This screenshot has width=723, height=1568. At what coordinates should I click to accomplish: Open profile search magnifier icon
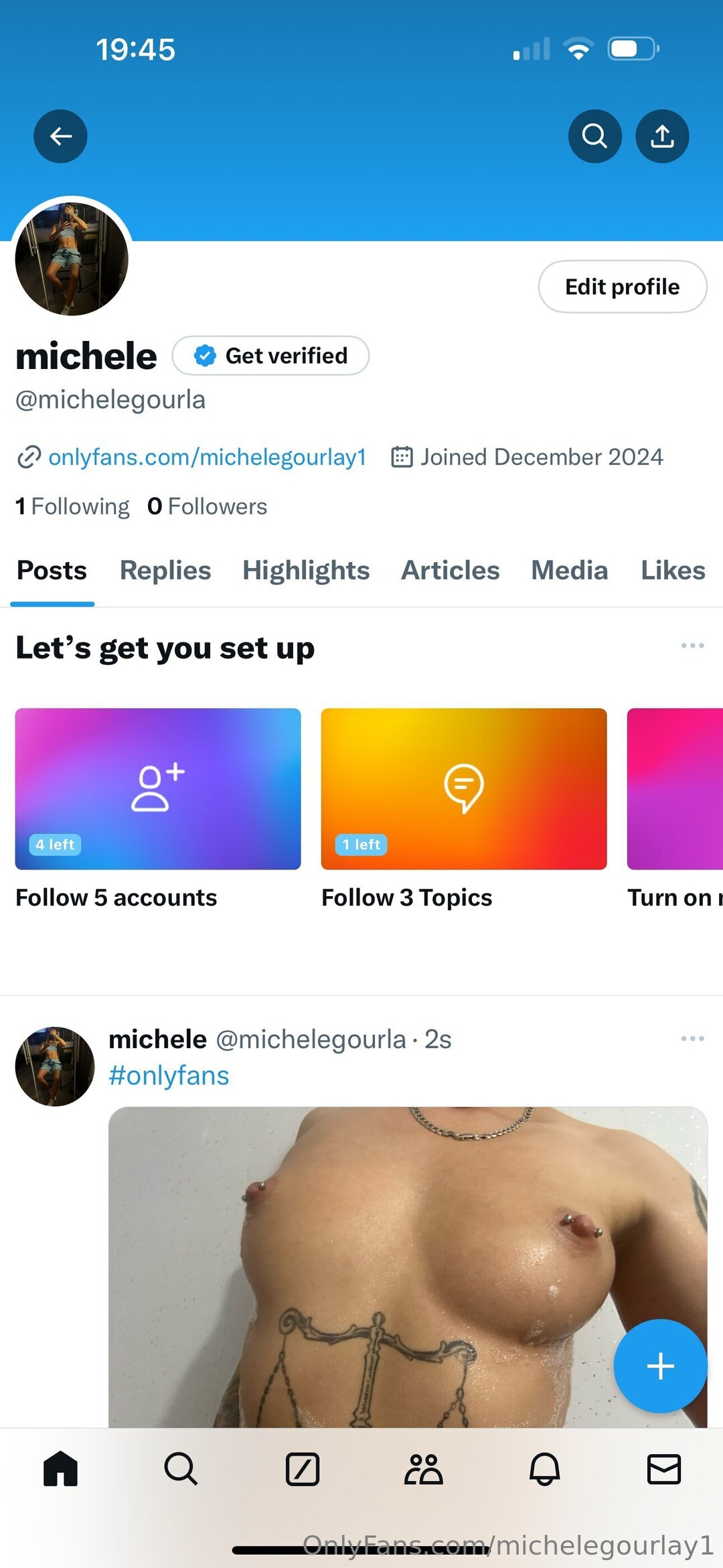tap(594, 136)
